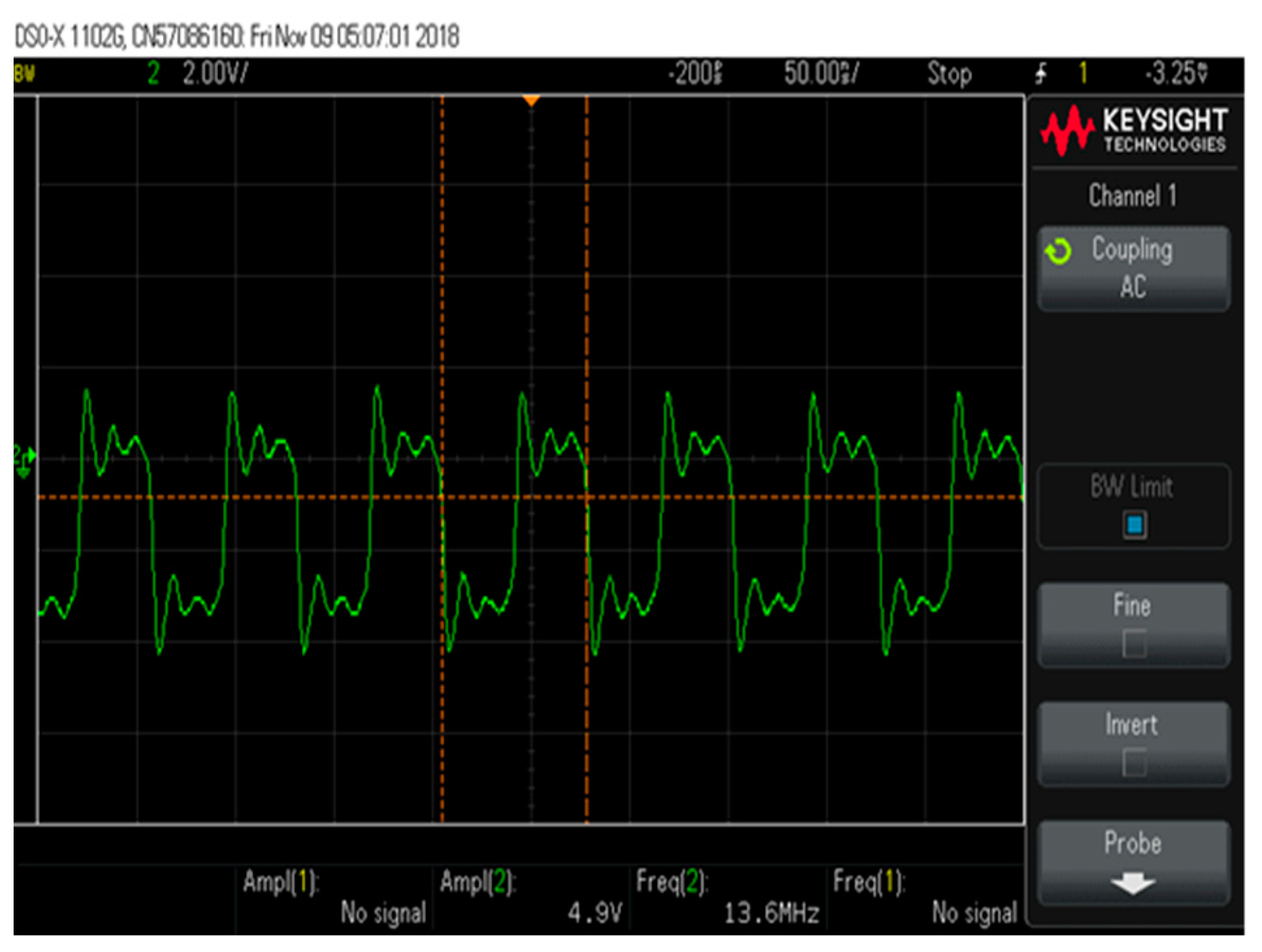Click the Probe down-arrow icon

click(x=1132, y=884)
